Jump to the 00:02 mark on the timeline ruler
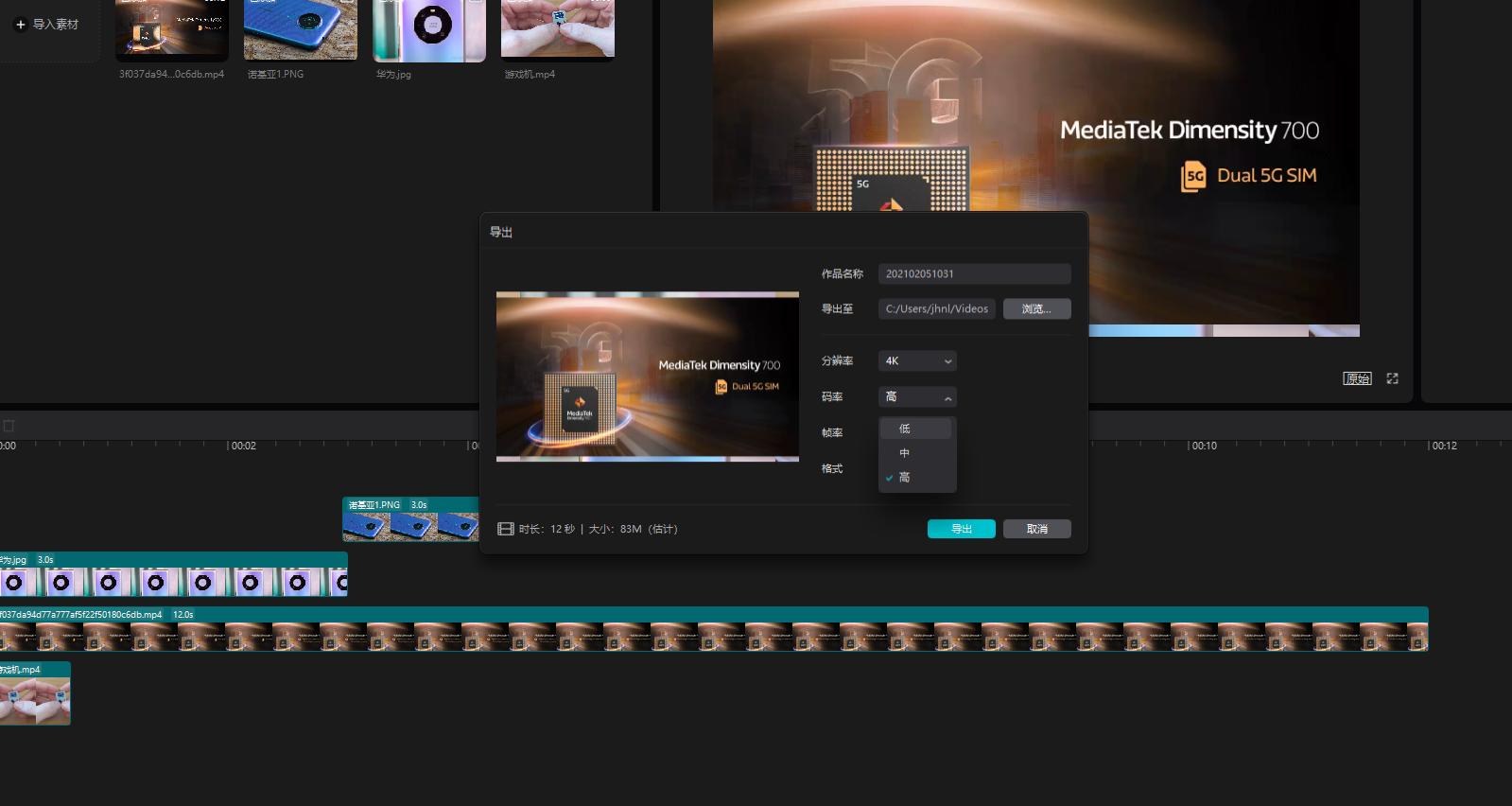 [243, 446]
